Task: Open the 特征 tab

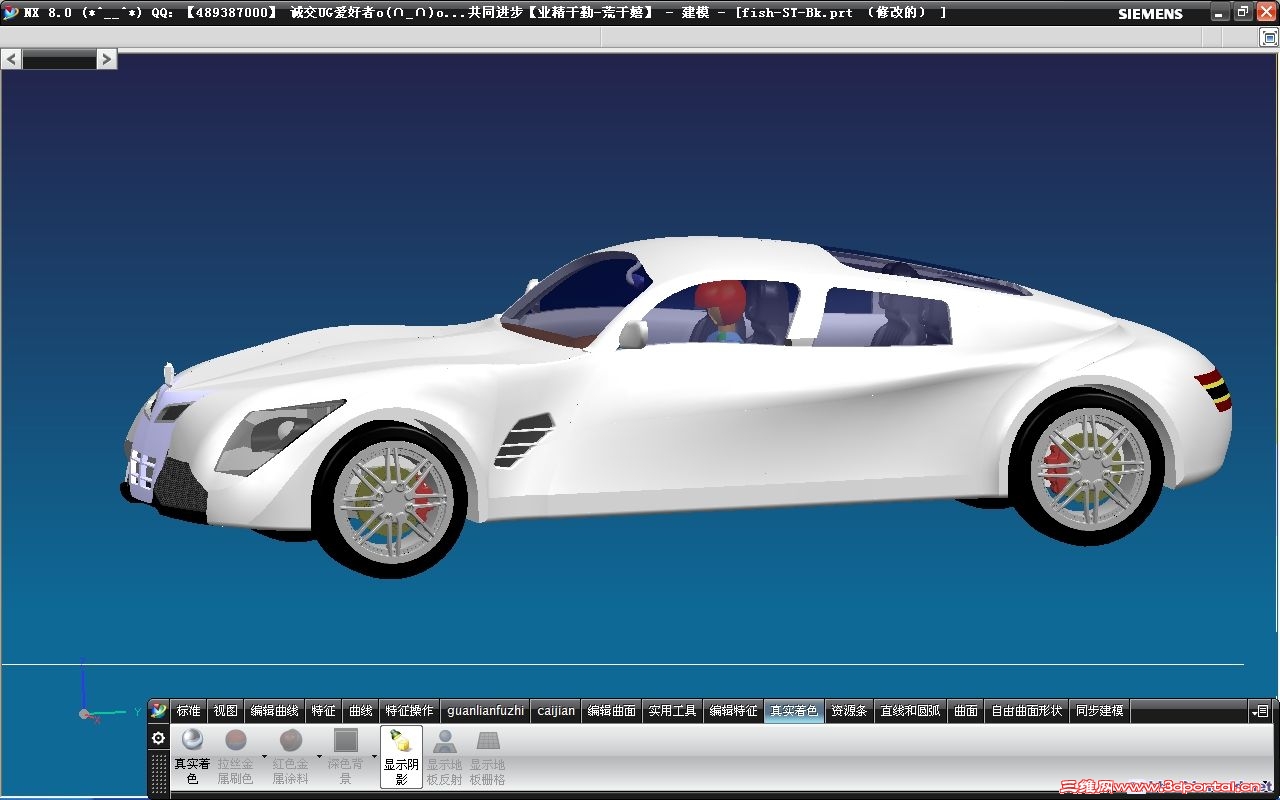Action: (x=323, y=711)
